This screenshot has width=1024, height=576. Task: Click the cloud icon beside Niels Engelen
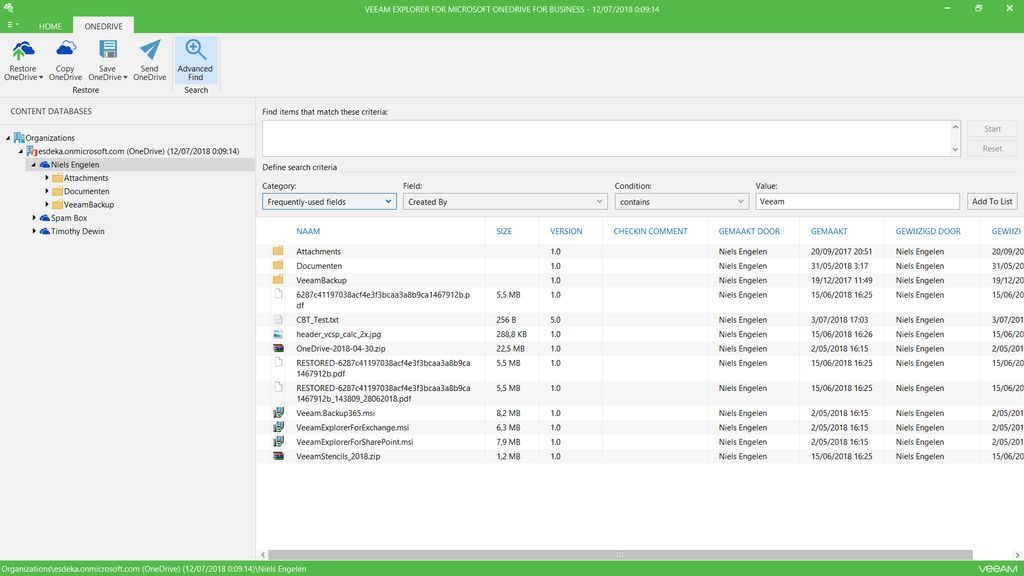point(44,165)
